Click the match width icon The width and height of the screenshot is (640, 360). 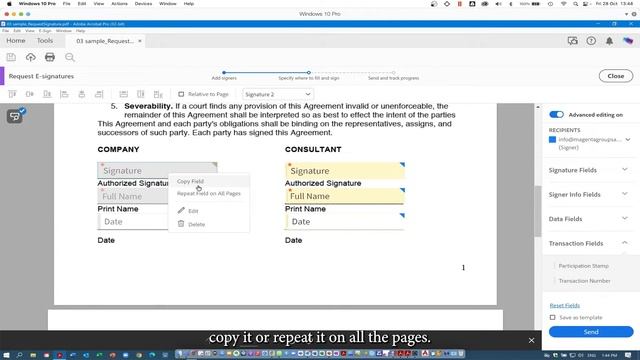tap(123, 94)
